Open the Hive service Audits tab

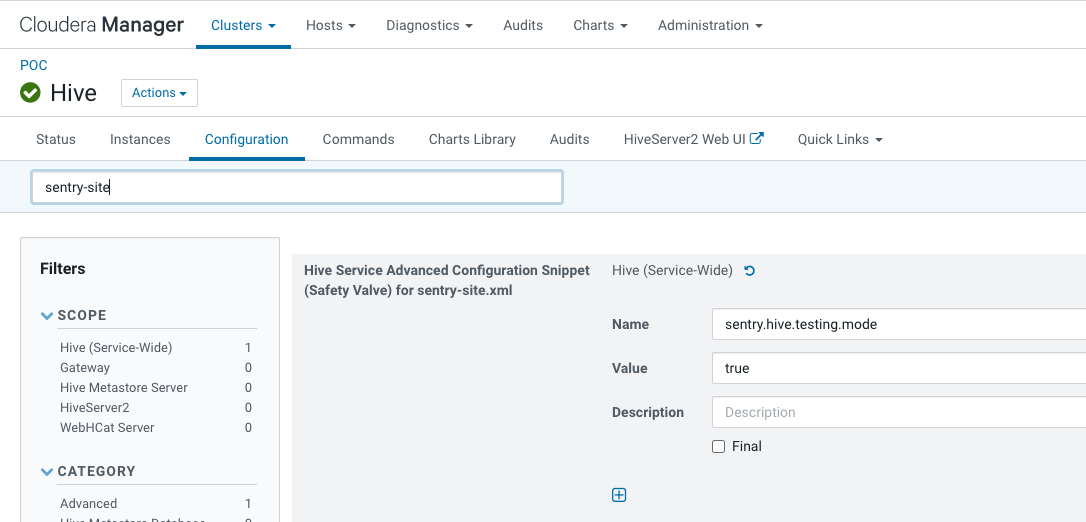(x=569, y=139)
